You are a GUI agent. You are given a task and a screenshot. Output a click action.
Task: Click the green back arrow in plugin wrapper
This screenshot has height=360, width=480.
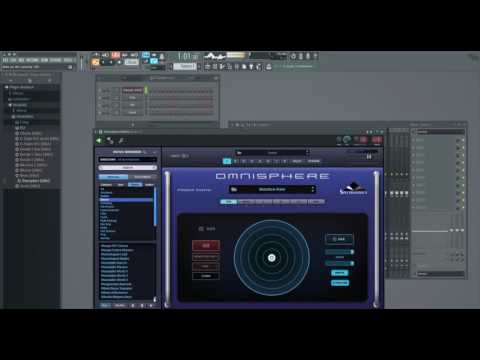point(99,141)
